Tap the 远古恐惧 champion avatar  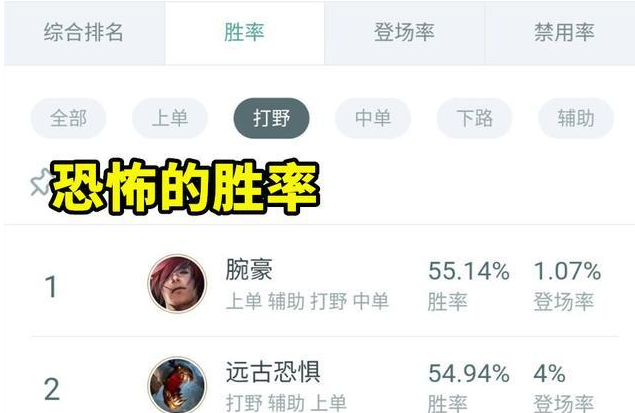pos(177,385)
